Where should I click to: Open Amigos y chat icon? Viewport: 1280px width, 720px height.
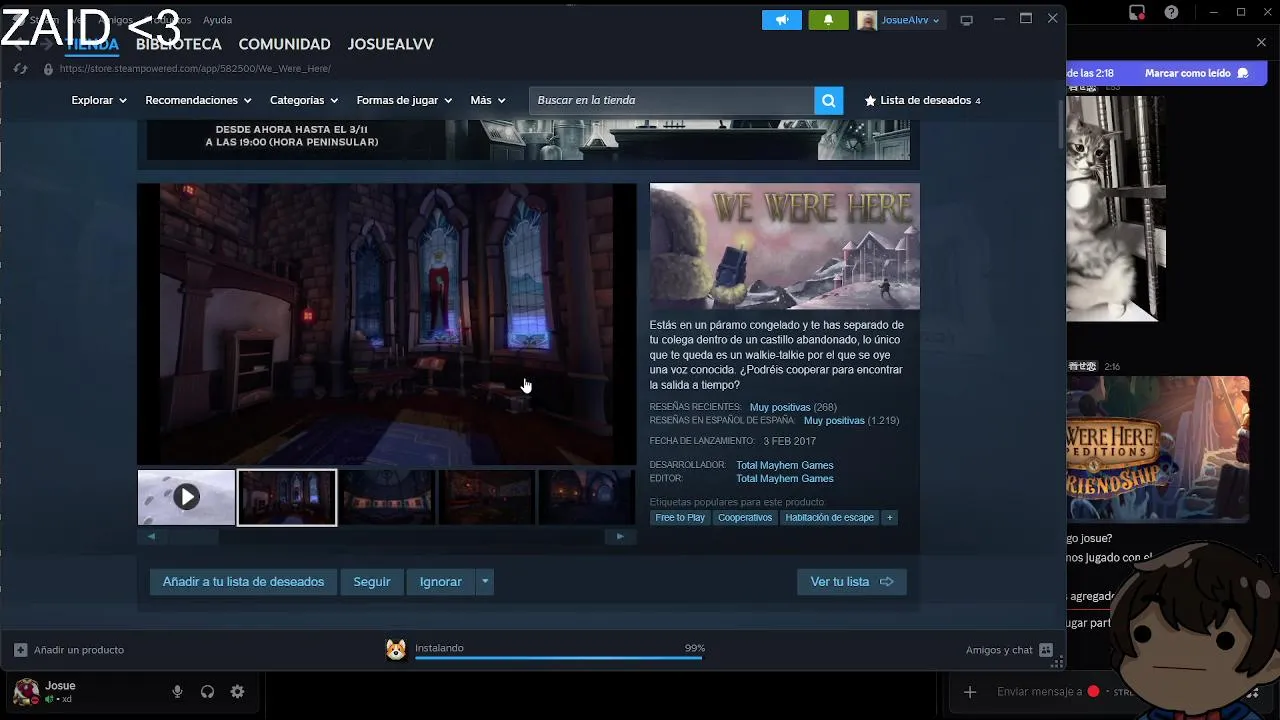pyautogui.click(x=1046, y=650)
